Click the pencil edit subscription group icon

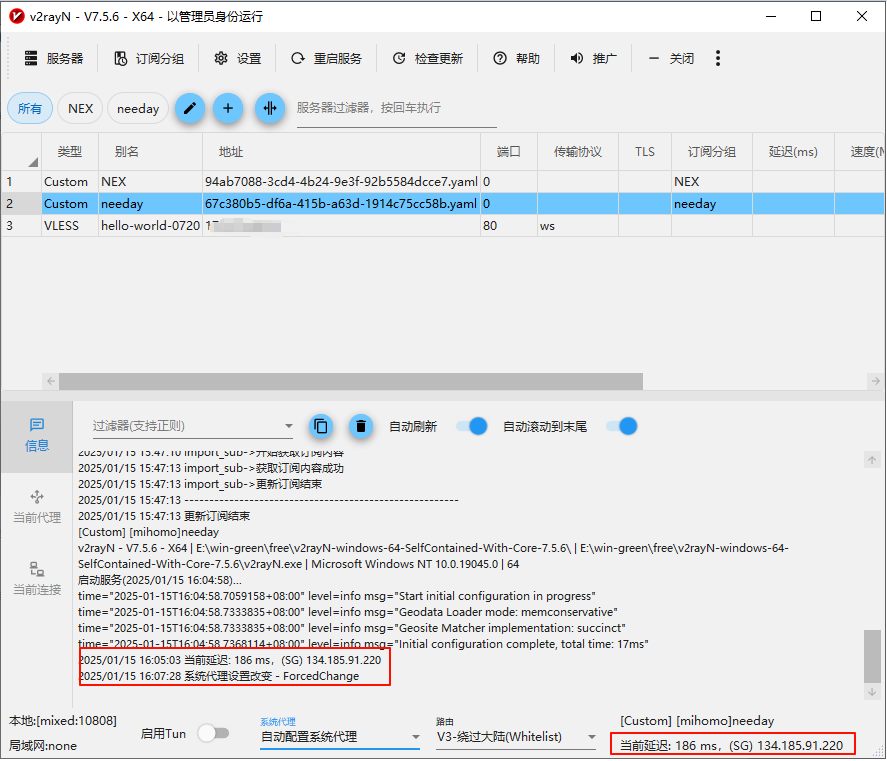tap(190, 108)
